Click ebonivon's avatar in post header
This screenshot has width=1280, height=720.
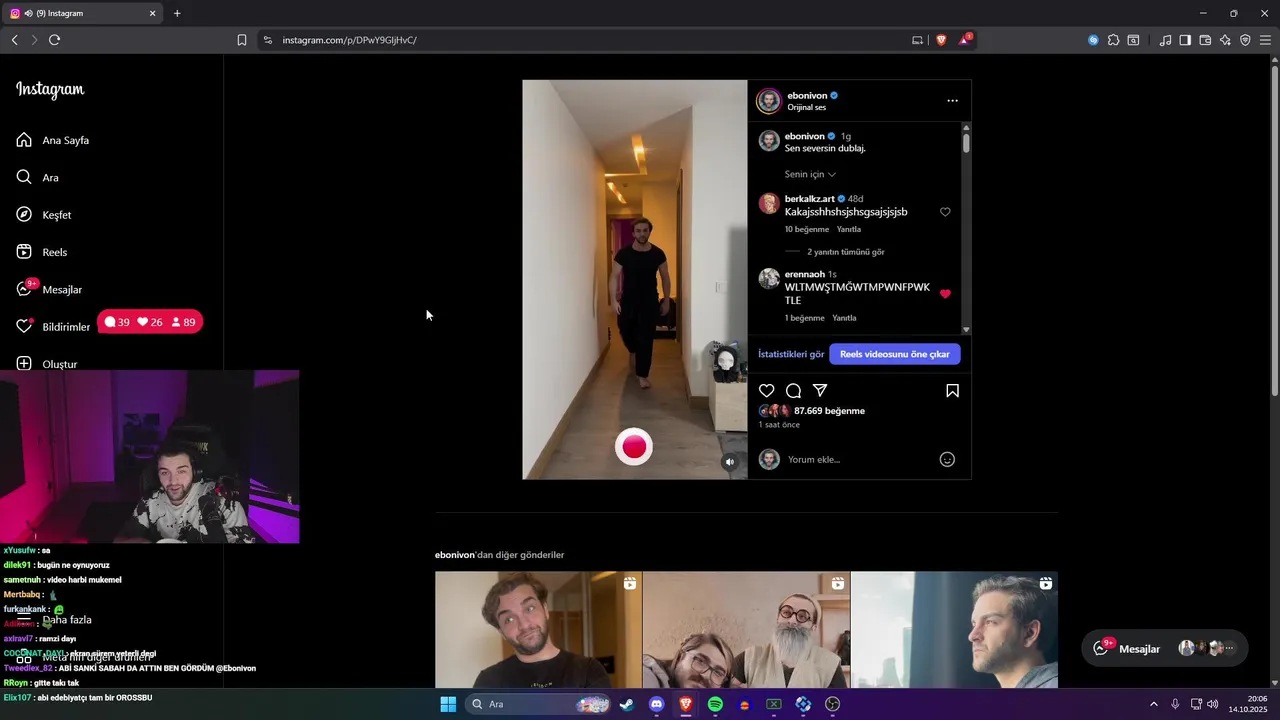point(768,101)
